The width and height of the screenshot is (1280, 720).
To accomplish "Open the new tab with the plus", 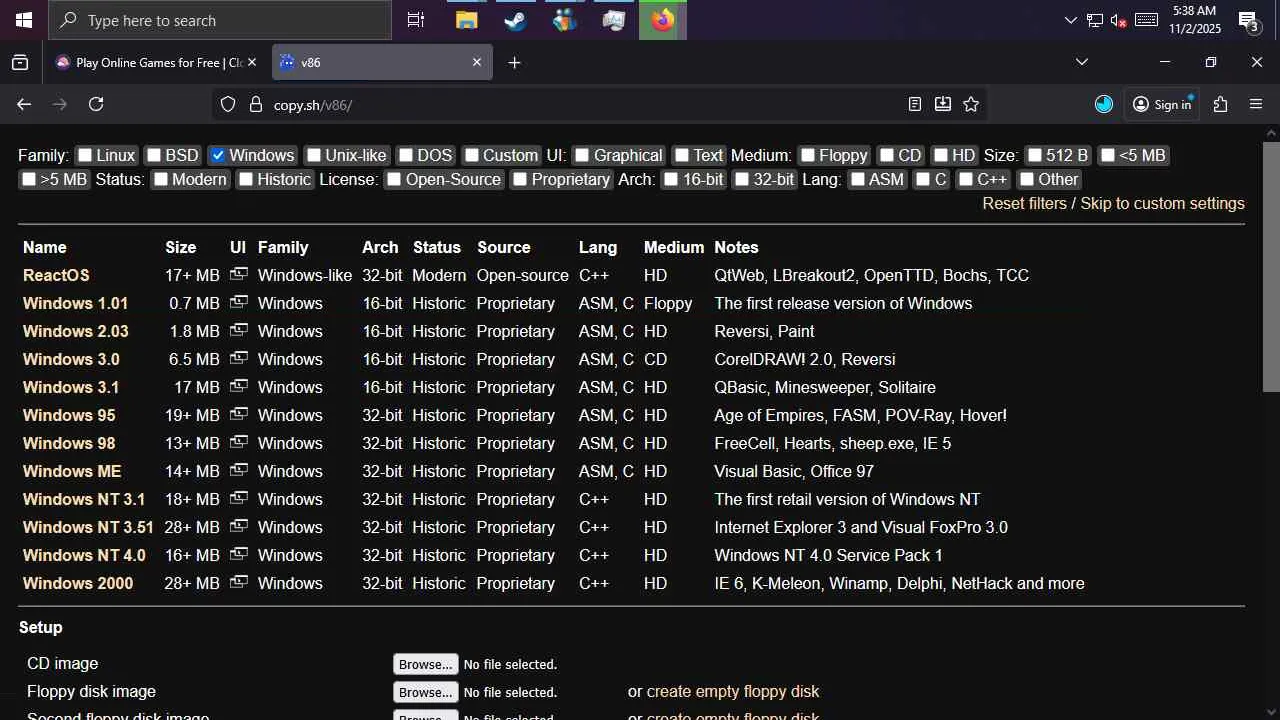I will click(x=514, y=62).
